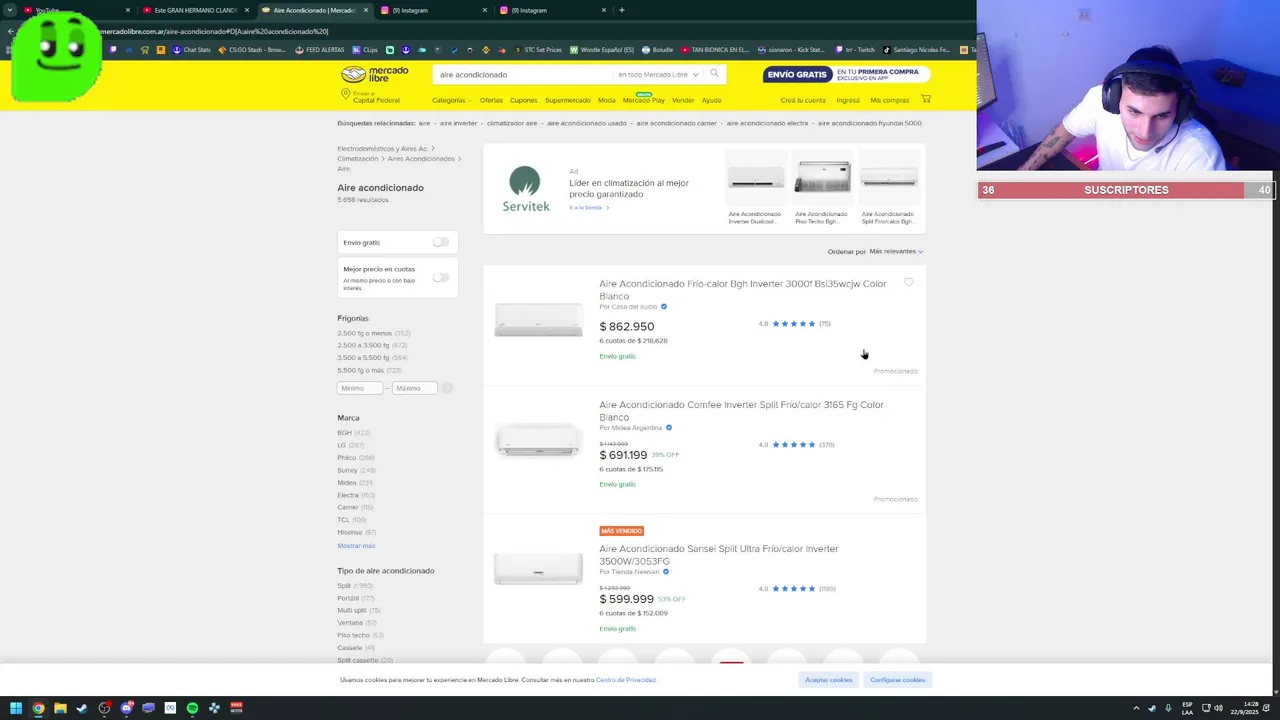Viewport: 1280px width, 720px height.
Task: Click the verified badge next to Midea Argentina
Action: (x=669, y=428)
